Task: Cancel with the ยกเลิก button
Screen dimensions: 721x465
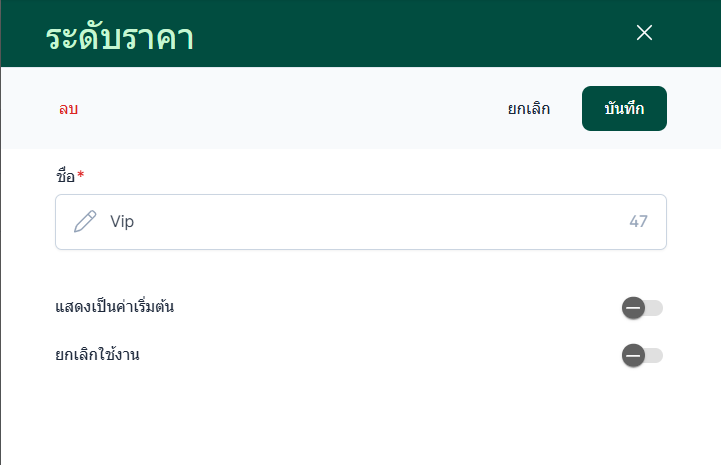Action: [x=528, y=109]
